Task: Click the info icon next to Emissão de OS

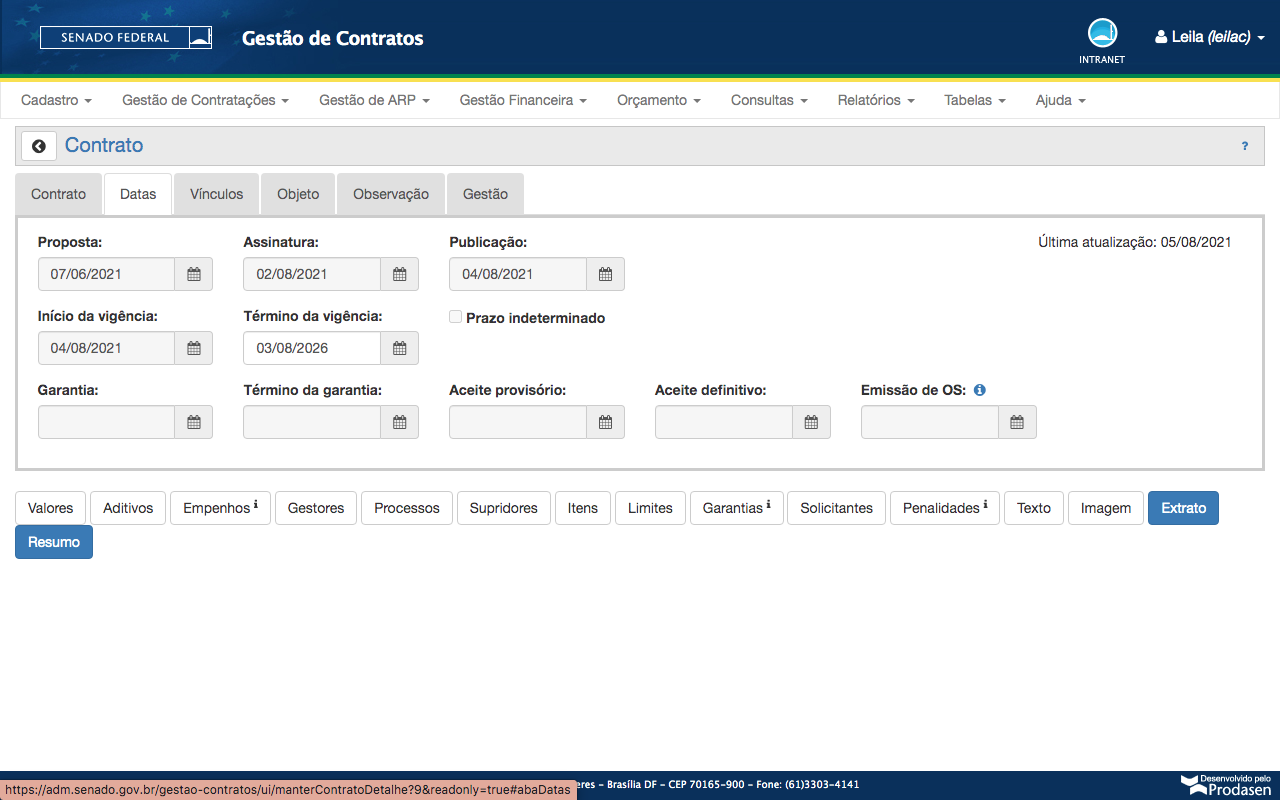Action: pos(979,390)
